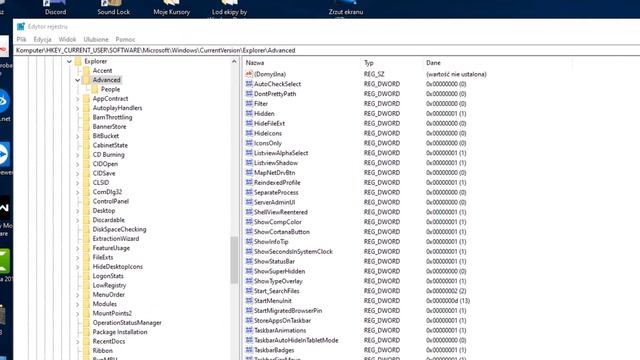Screen dimensions: 640x360
Task: Expand the CIDOpen key
Action: click(x=78, y=164)
